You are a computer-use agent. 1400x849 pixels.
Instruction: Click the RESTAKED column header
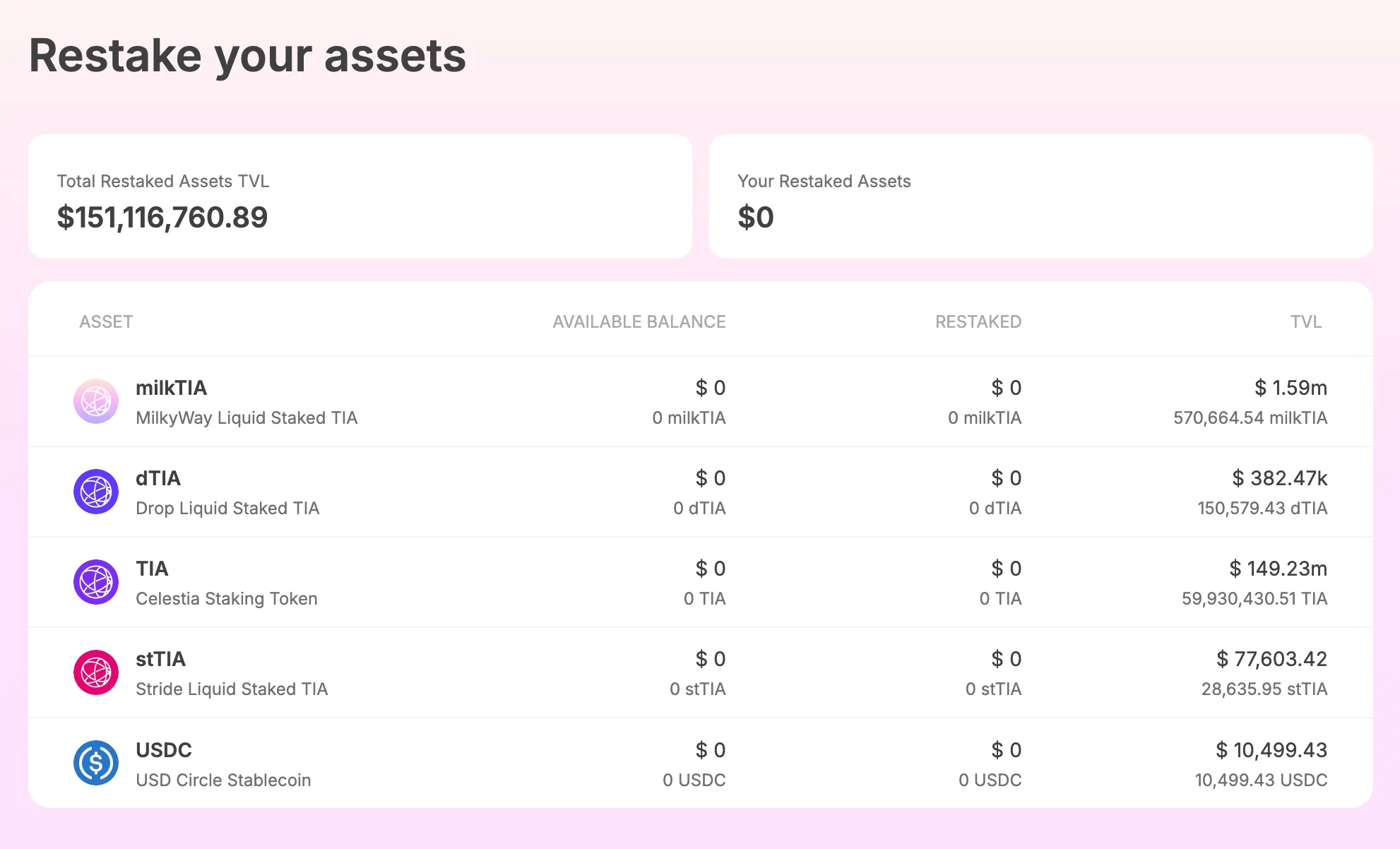[x=978, y=321]
